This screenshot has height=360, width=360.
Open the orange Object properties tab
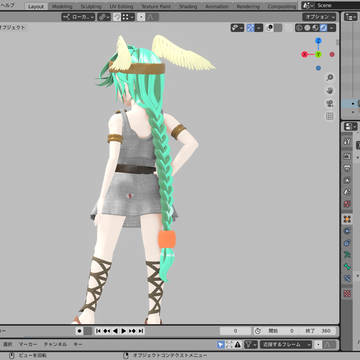click(347, 219)
